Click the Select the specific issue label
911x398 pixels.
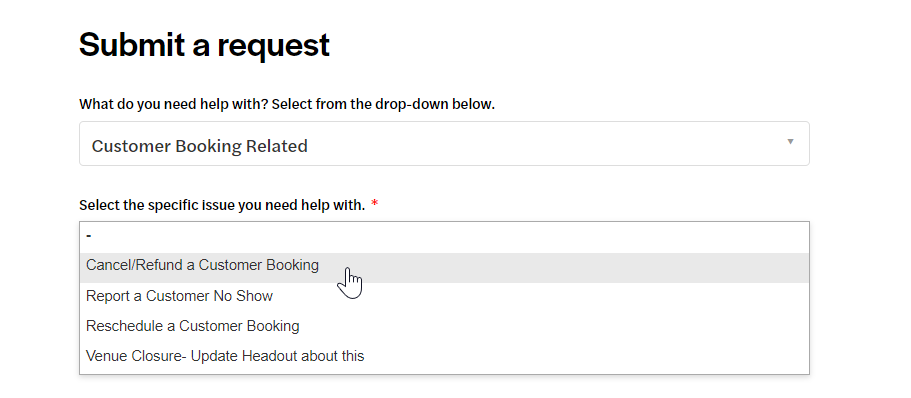(x=222, y=205)
